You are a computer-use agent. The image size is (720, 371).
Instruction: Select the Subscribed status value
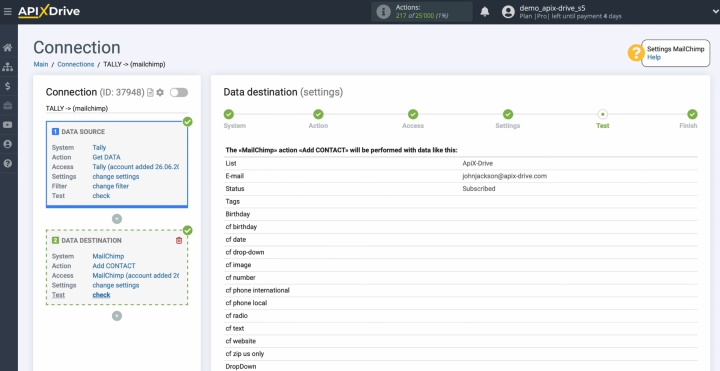tap(478, 189)
